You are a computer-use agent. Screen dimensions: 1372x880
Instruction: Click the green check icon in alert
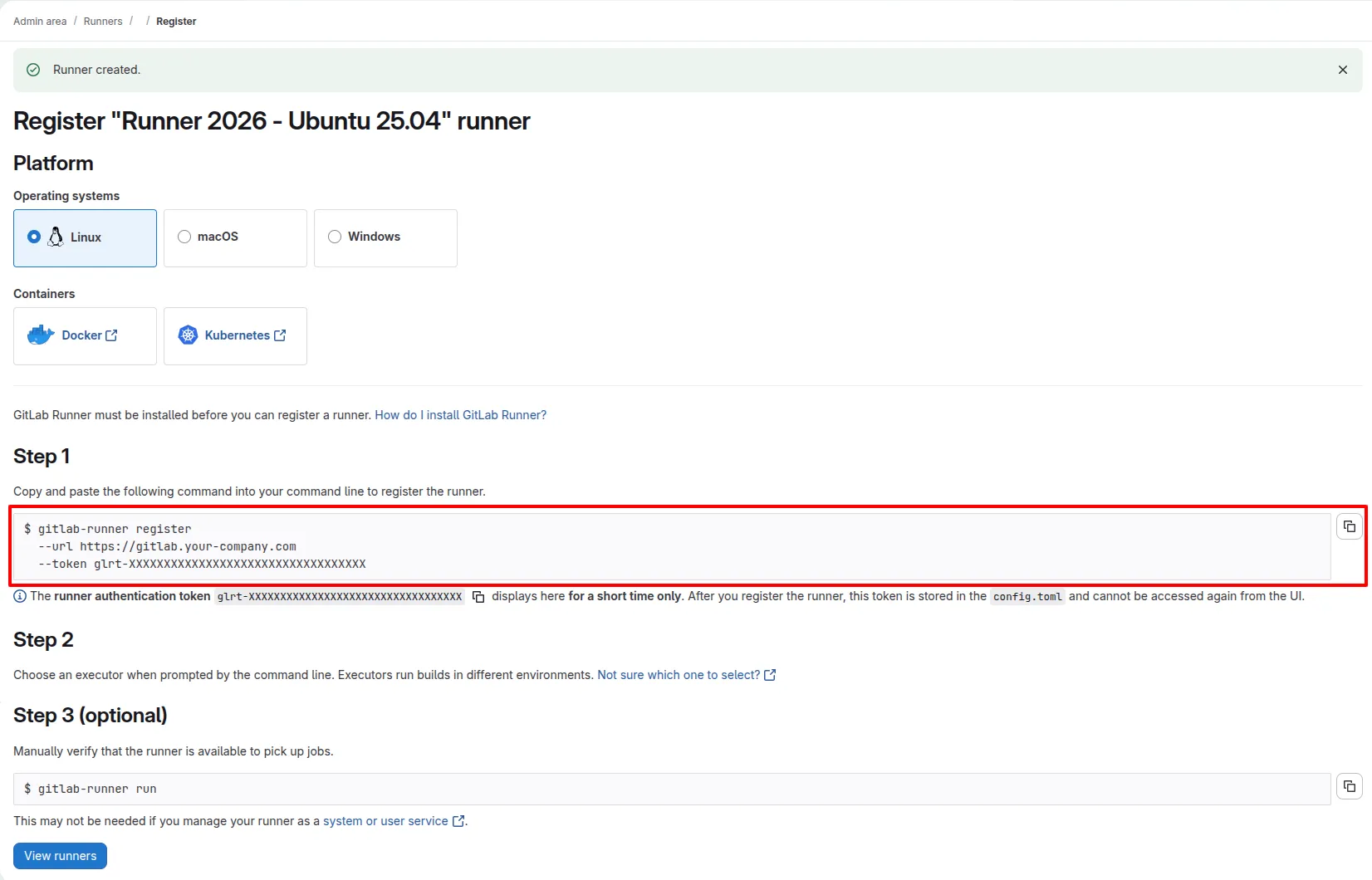click(33, 70)
